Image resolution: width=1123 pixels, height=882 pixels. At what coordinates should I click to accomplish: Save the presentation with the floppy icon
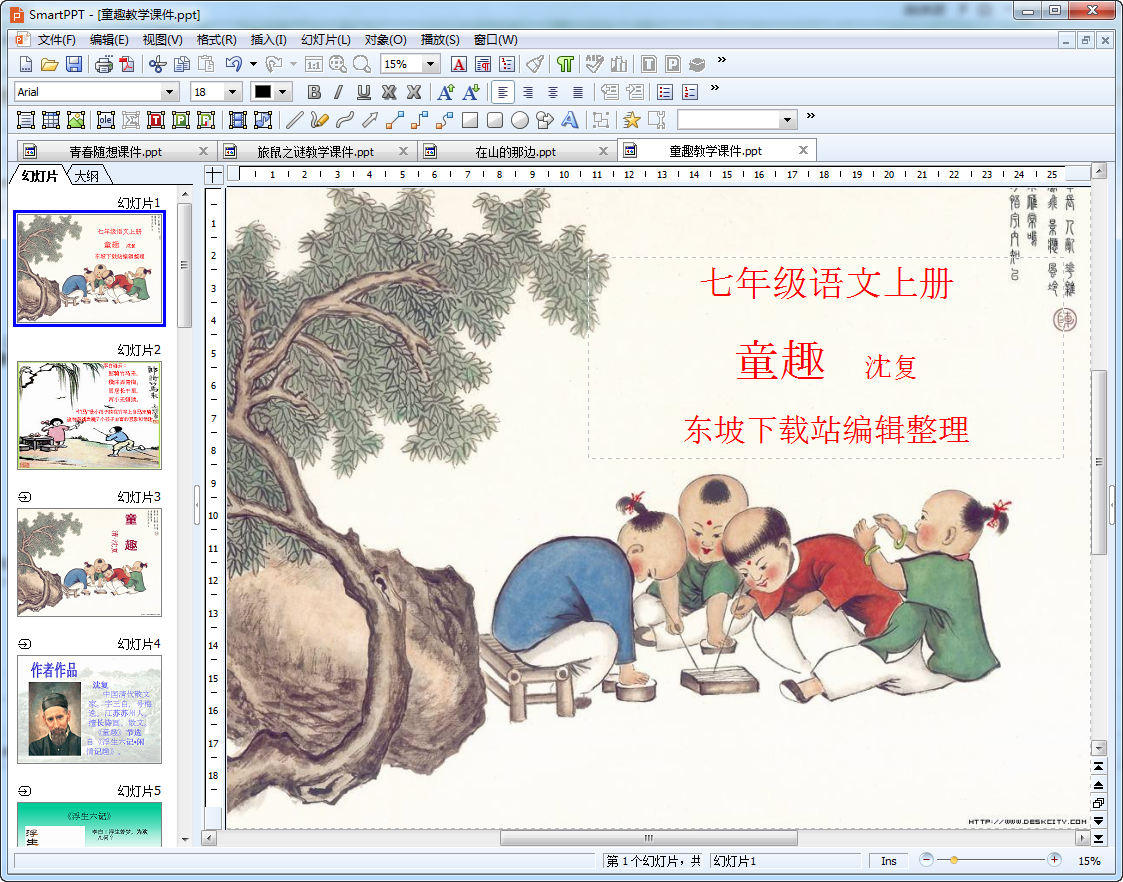point(73,64)
